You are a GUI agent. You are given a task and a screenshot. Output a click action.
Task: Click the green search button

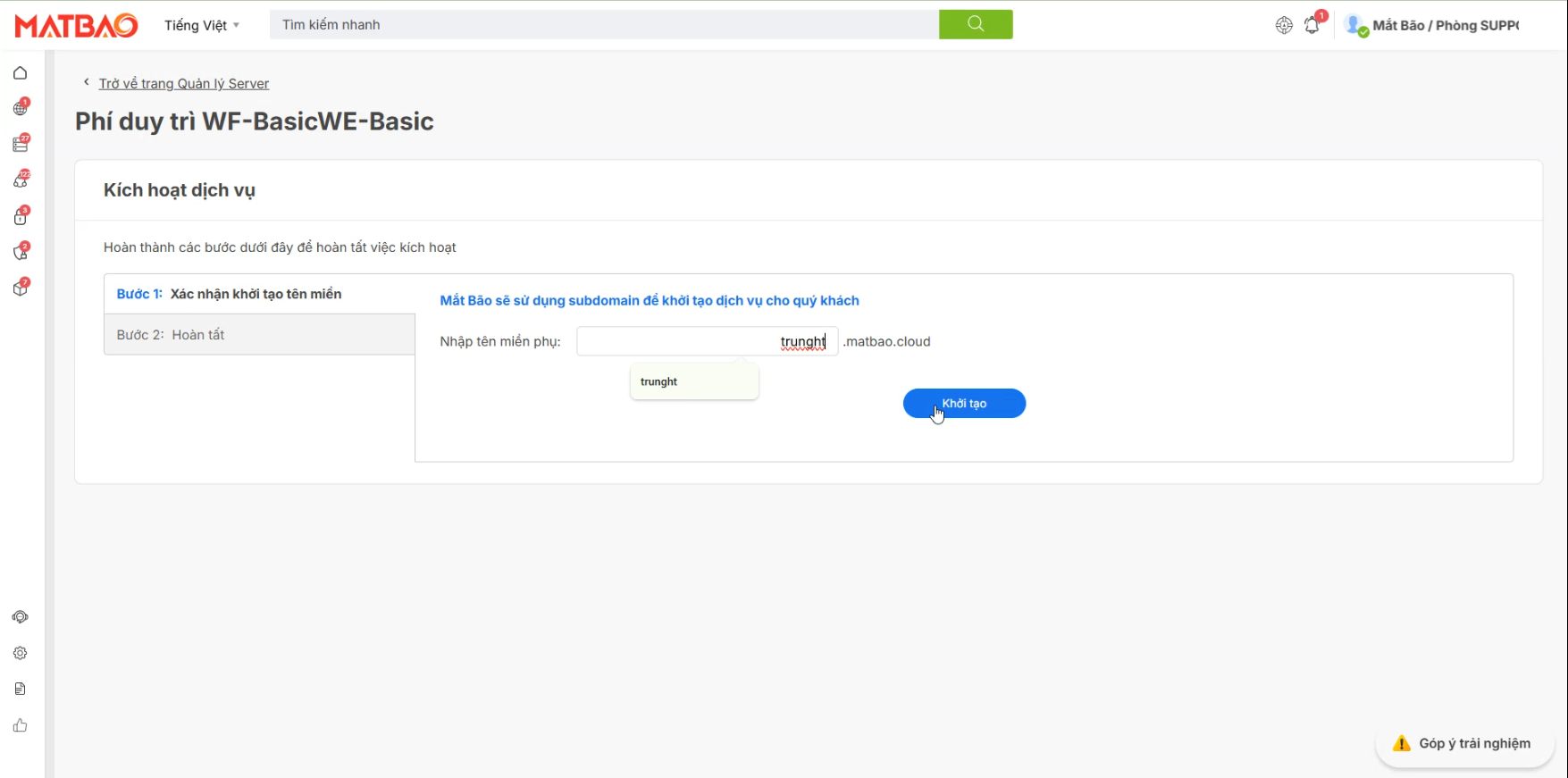[x=976, y=24]
